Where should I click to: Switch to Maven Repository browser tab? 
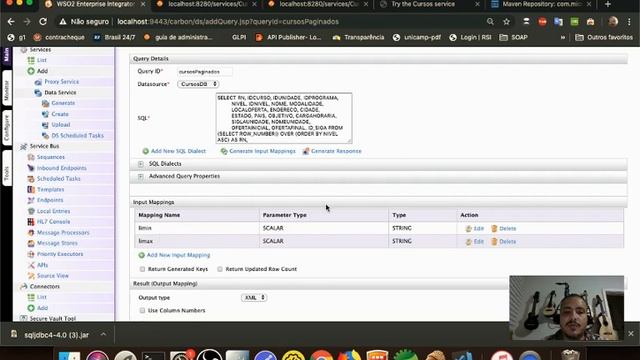[541, 4]
